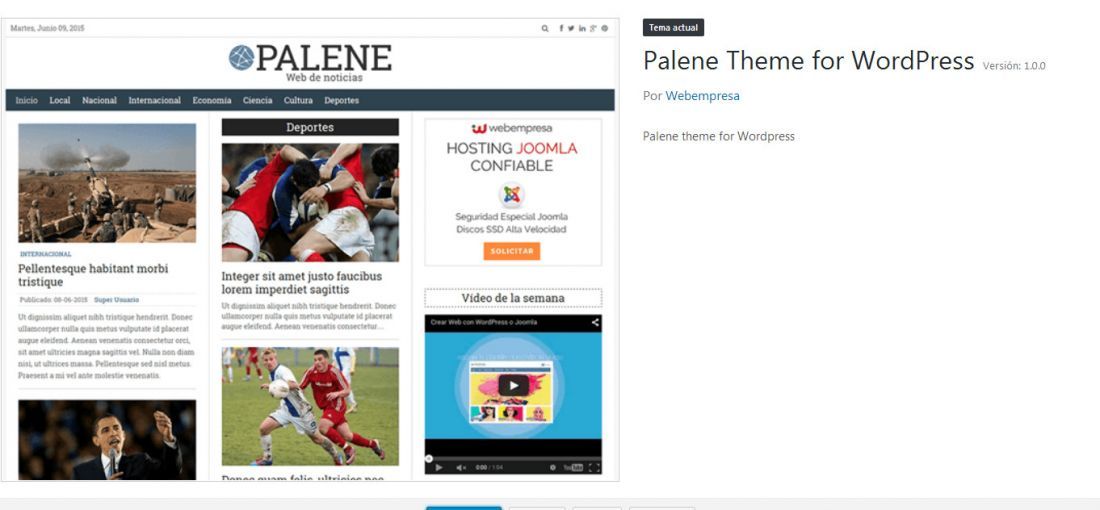Open video settings gear icon

coord(552,467)
